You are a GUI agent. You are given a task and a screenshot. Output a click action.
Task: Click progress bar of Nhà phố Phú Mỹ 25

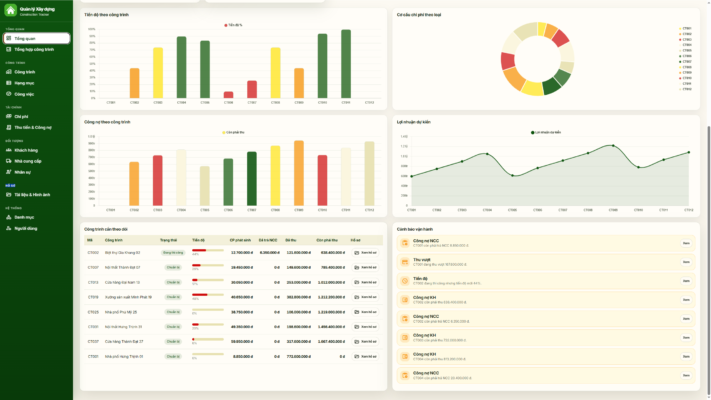208,310
